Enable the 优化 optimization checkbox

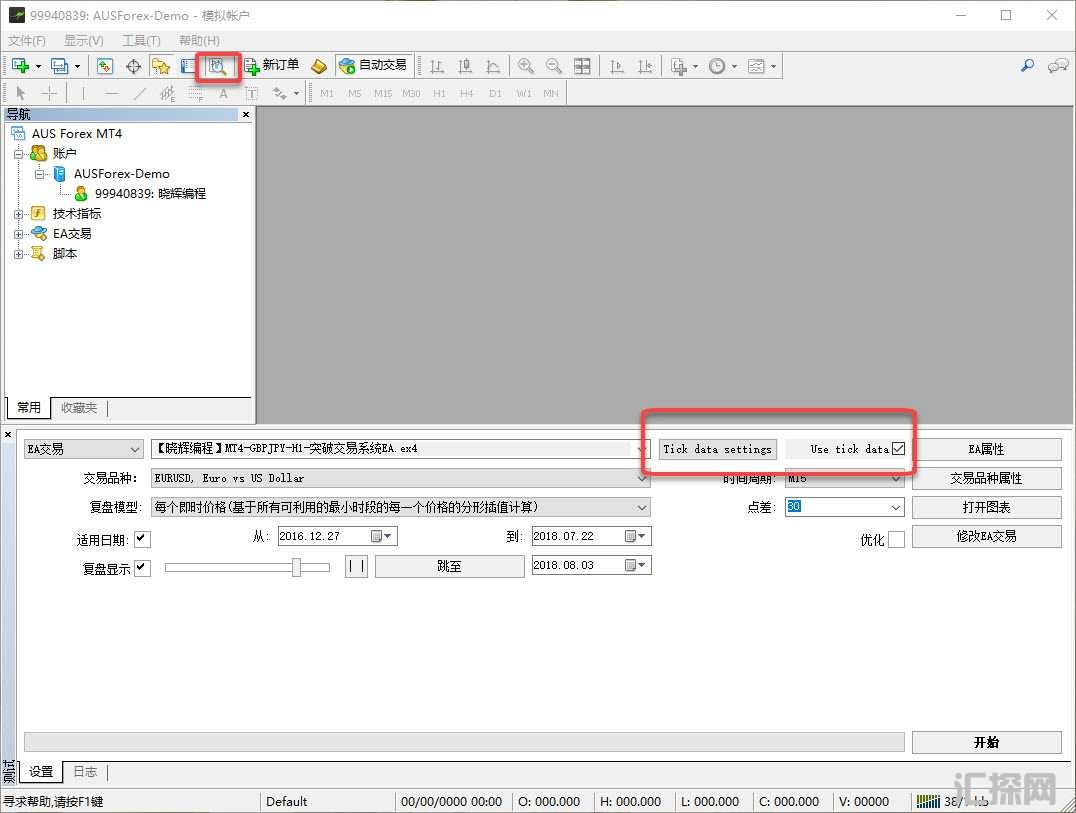click(896, 539)
